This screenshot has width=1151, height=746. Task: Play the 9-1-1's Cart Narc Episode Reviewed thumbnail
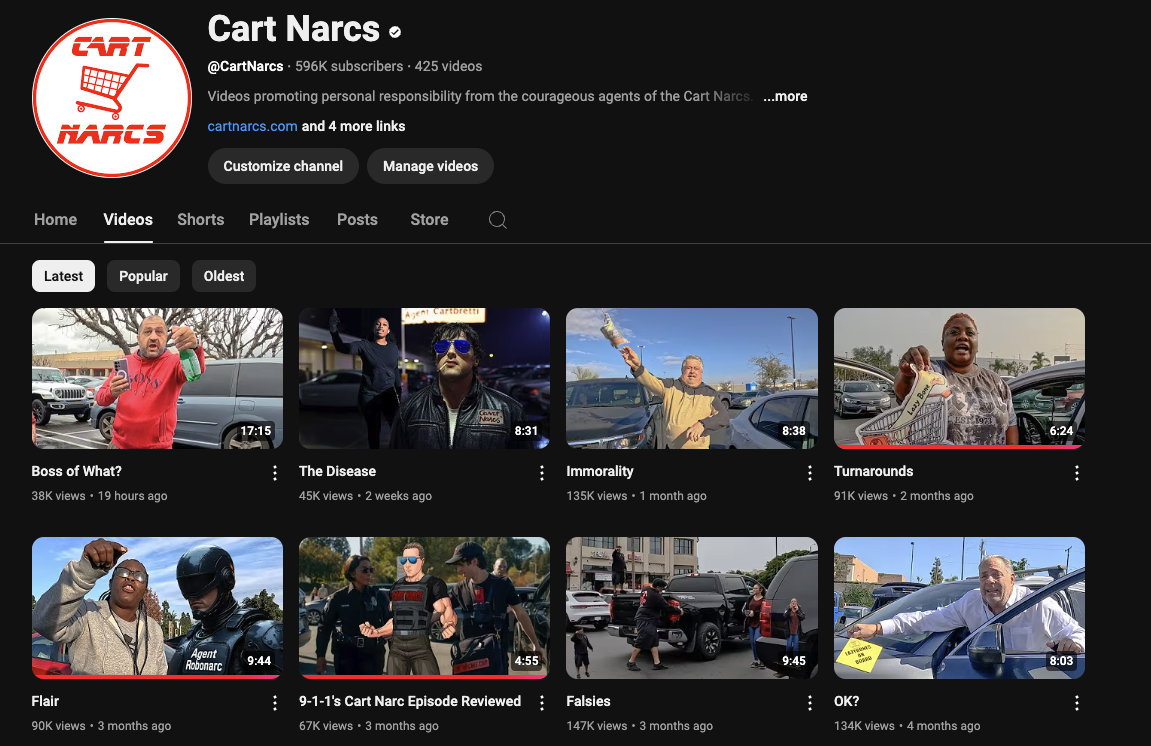[x=424, y=608]
